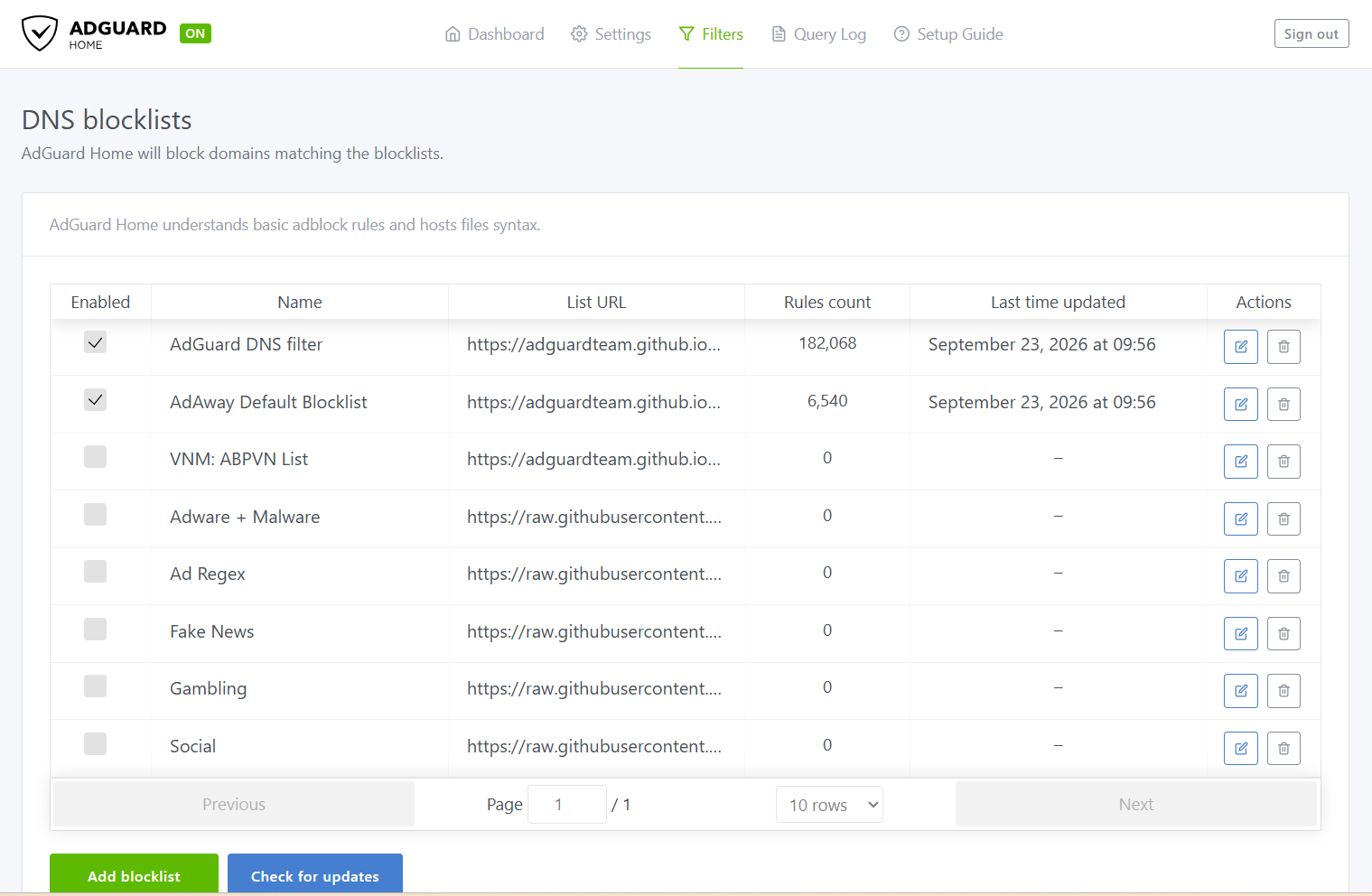Click the Name column header
Image resolution: width=1372 pixels, height=896 pixels.
point(300,303)
